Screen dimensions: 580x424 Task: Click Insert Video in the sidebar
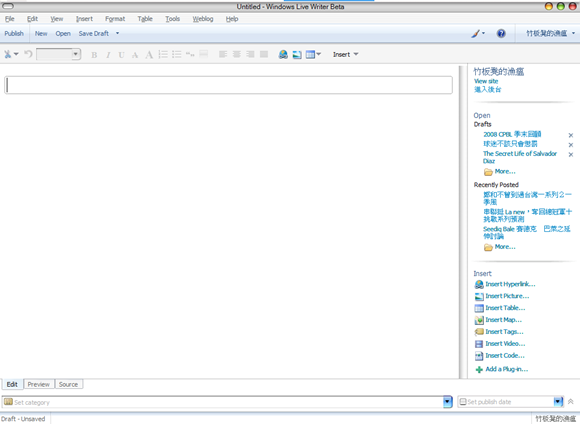click(500, 344)
